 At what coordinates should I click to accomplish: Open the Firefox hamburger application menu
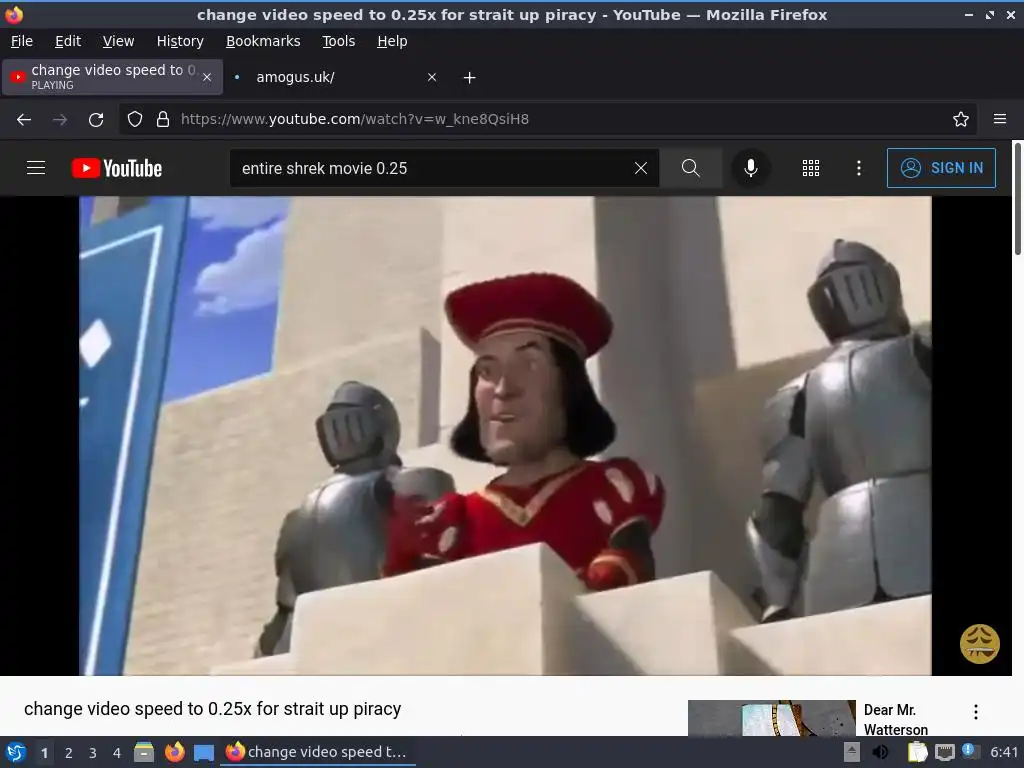[x=1000, y=119]
